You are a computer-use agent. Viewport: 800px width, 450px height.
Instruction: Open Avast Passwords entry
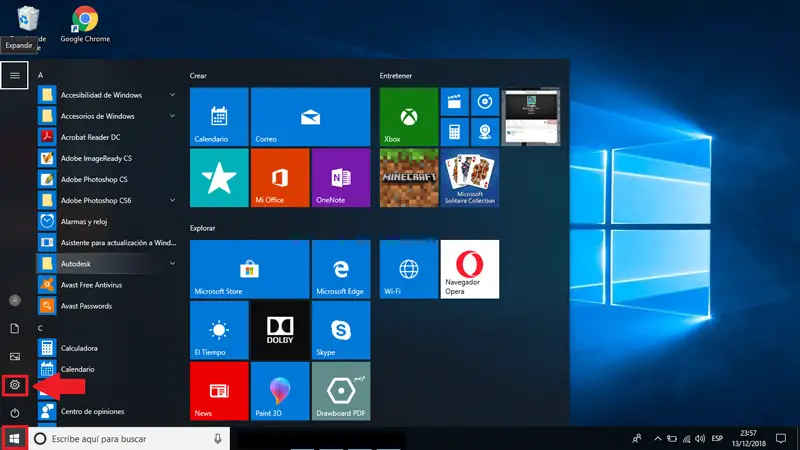click(107, 306)
